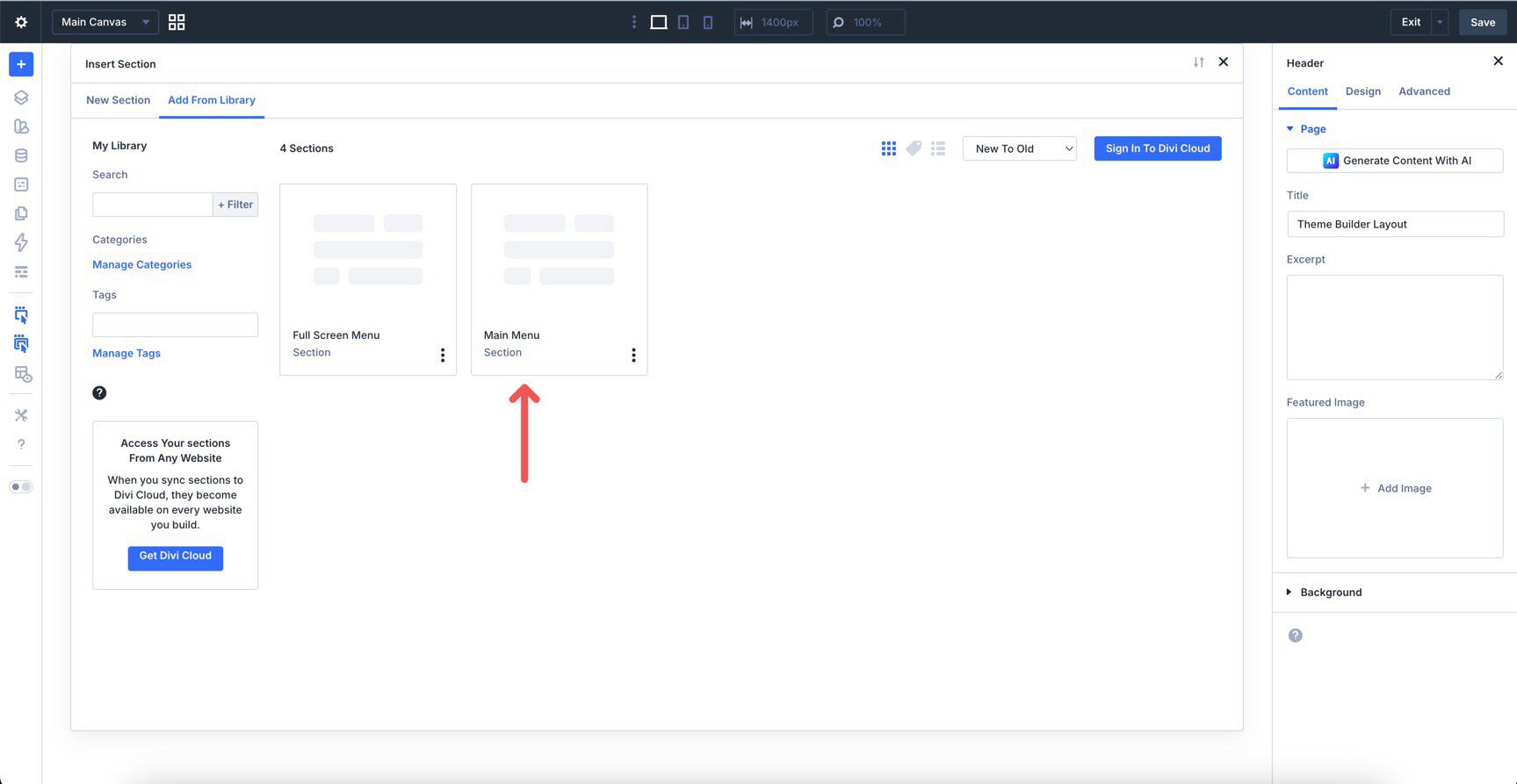
Task: Click the tag view icon in library
Action: coord(914,148)
